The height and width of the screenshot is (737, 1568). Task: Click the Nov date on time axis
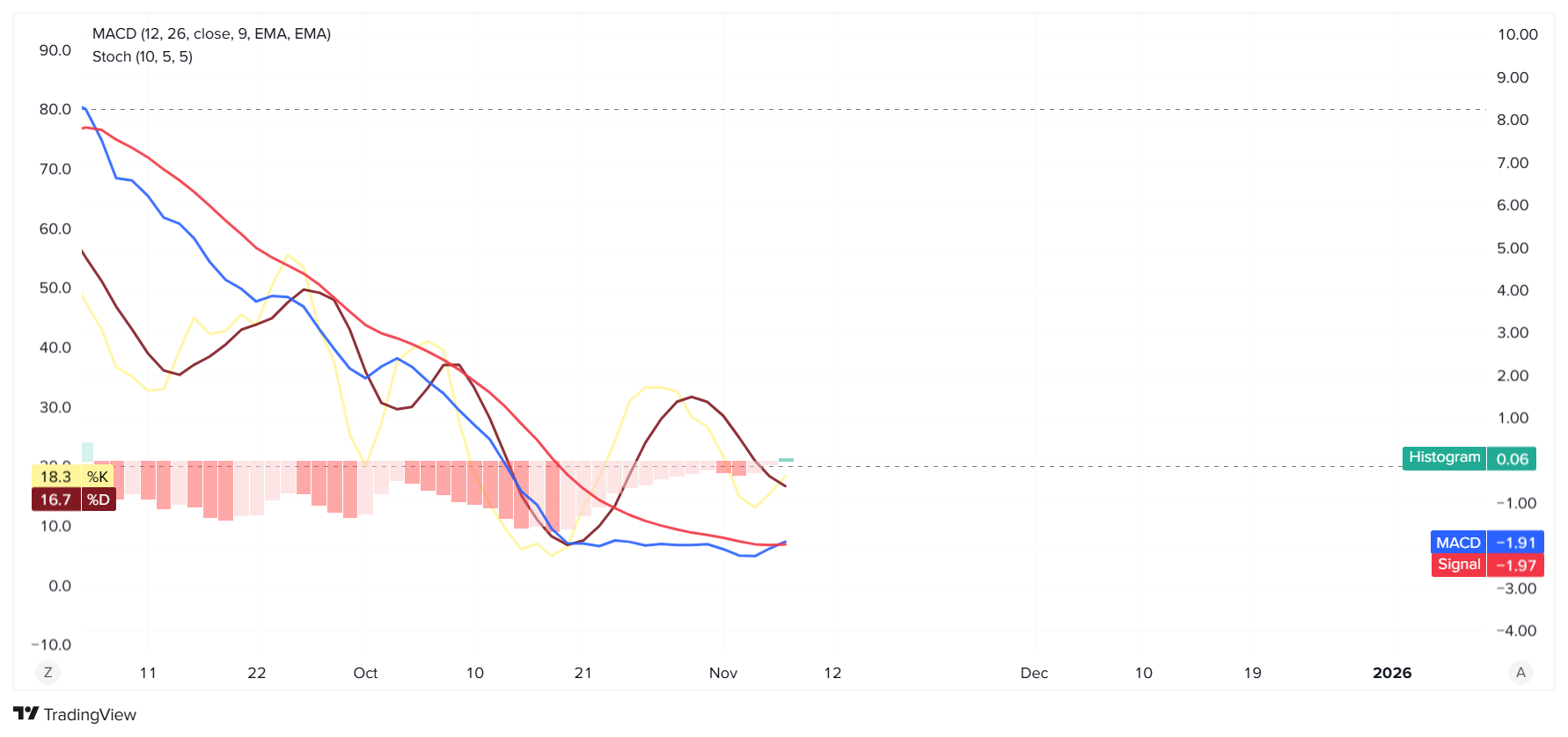click(722, 673)
